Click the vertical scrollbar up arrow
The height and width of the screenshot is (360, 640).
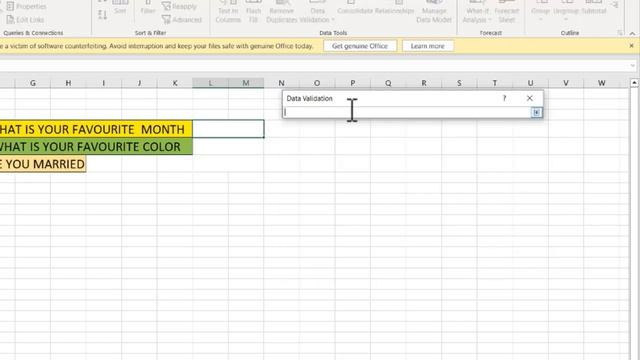pos(634,83)
